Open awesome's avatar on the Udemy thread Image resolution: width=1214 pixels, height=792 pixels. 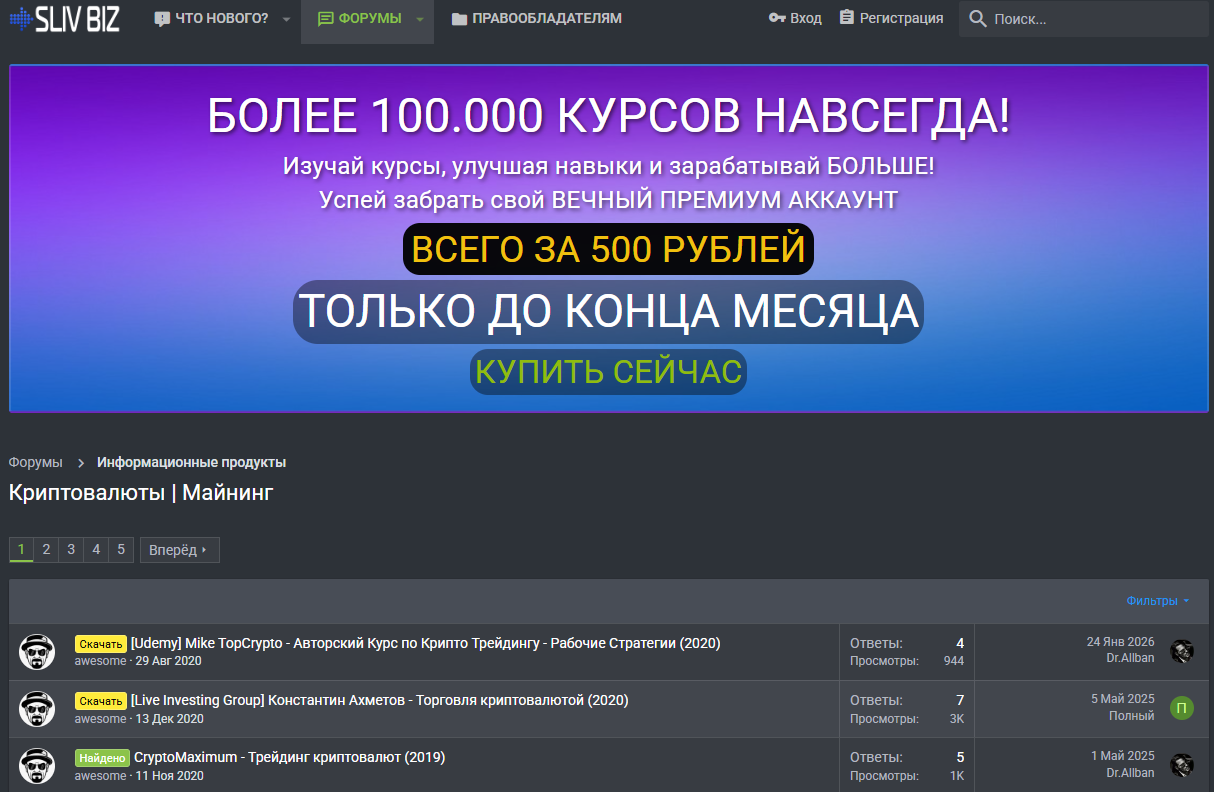point(37,652)
